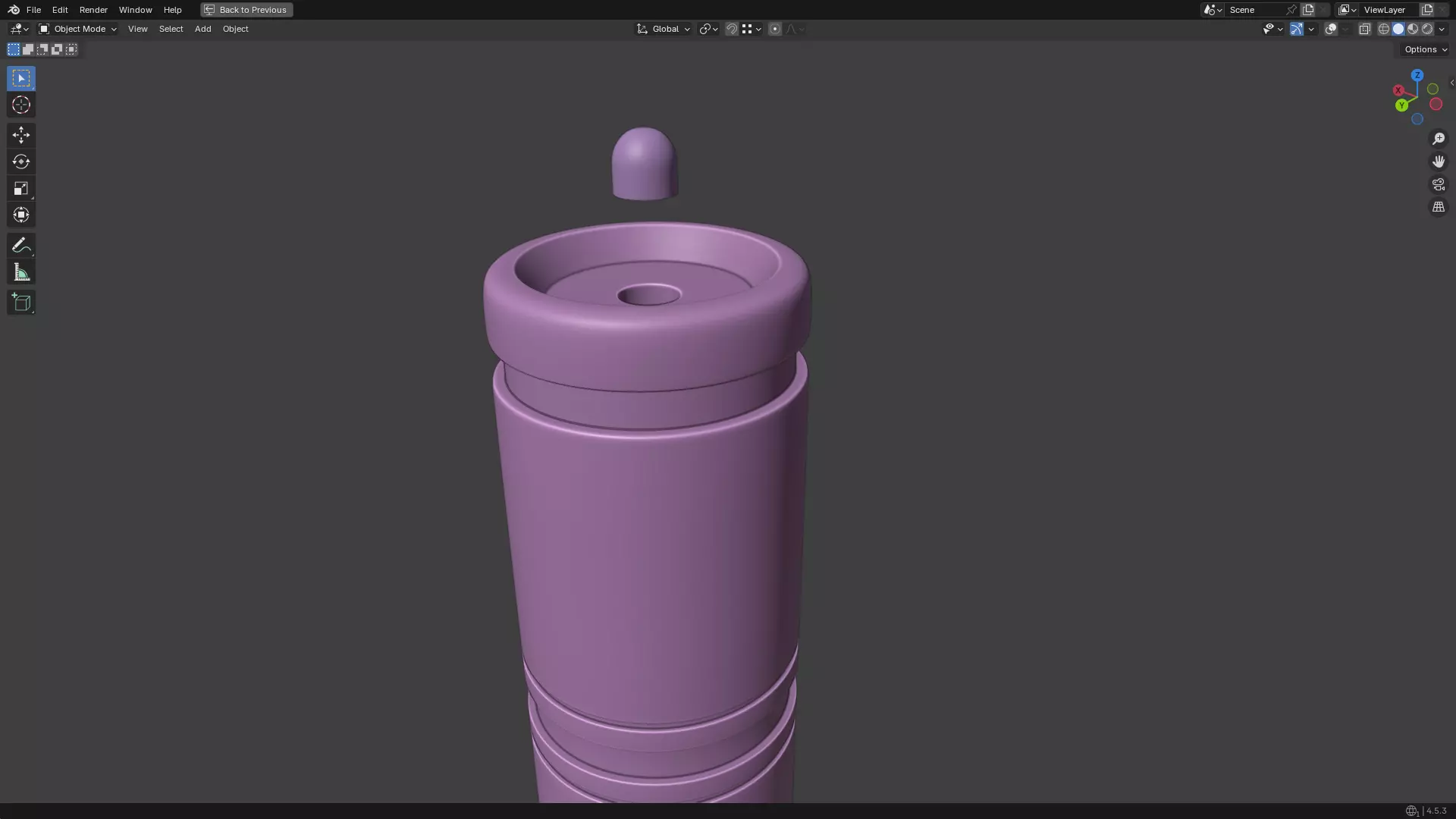Screen dimensions: 1456x819
Task: Click the Scene name field
Action: (x=1255, y=10)
